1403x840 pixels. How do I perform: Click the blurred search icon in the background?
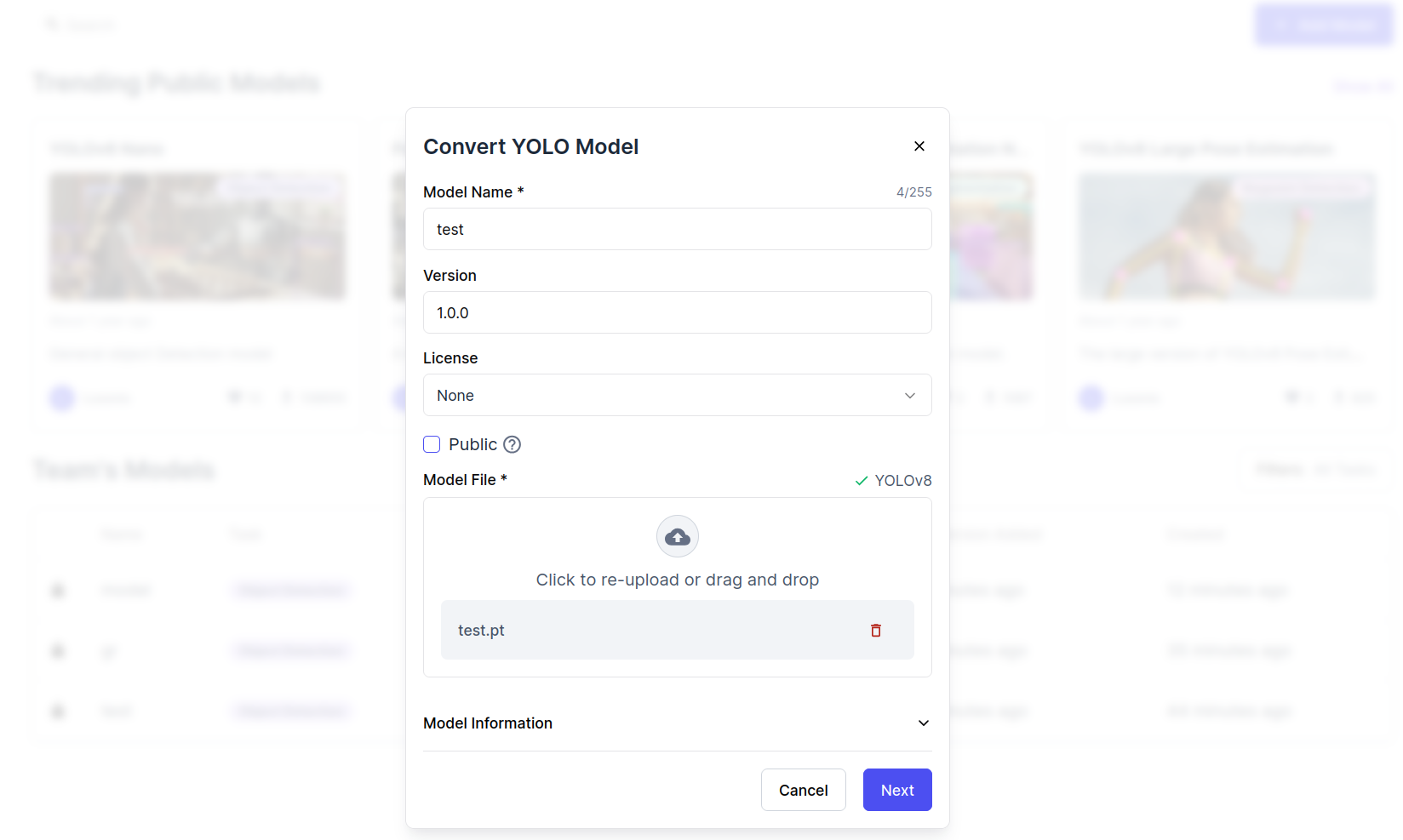53,25
